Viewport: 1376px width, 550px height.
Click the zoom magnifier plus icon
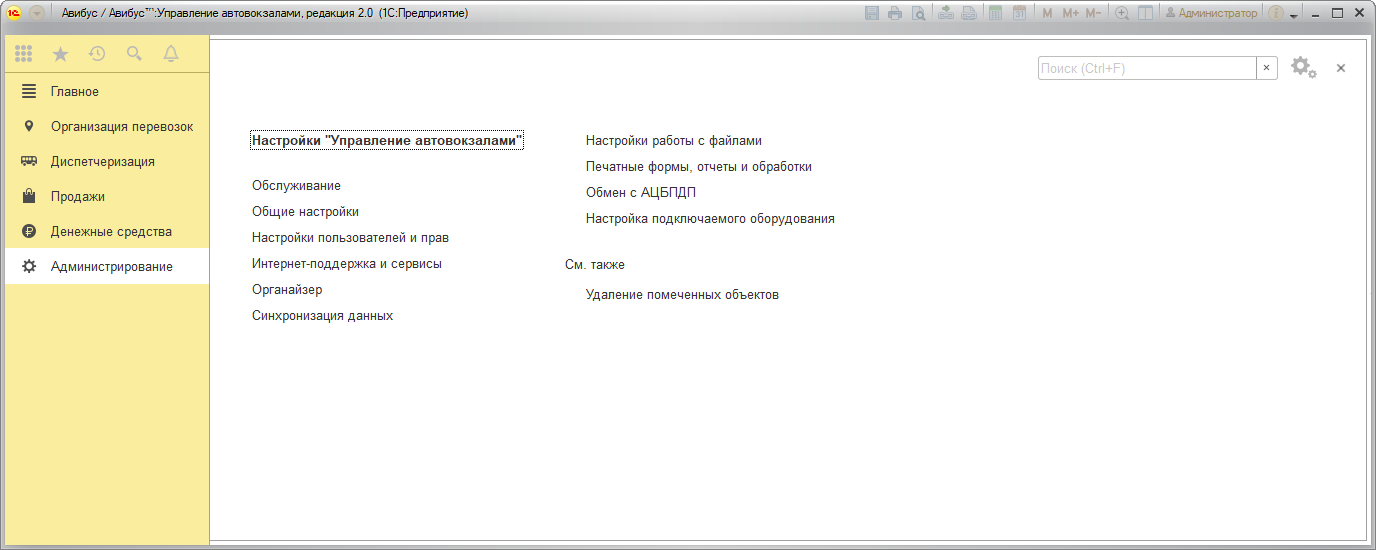[1122, 13]
